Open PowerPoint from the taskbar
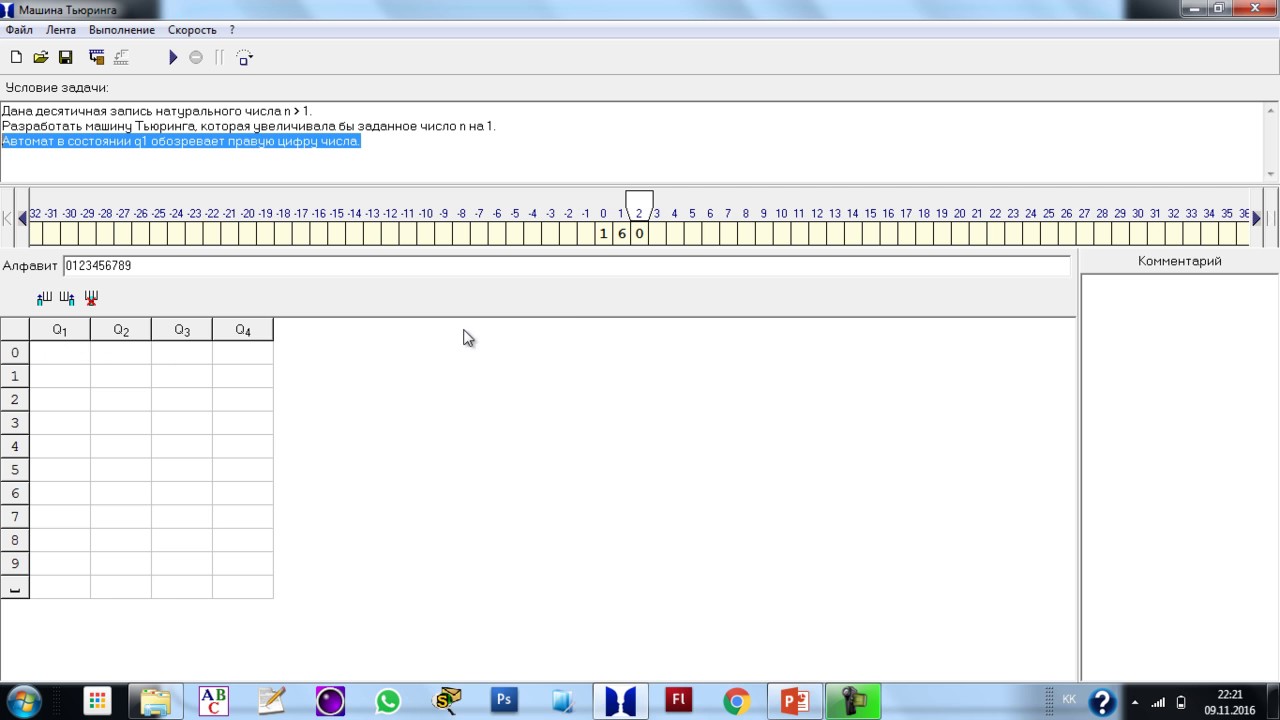1280x720 pixels. coord(795,701)
